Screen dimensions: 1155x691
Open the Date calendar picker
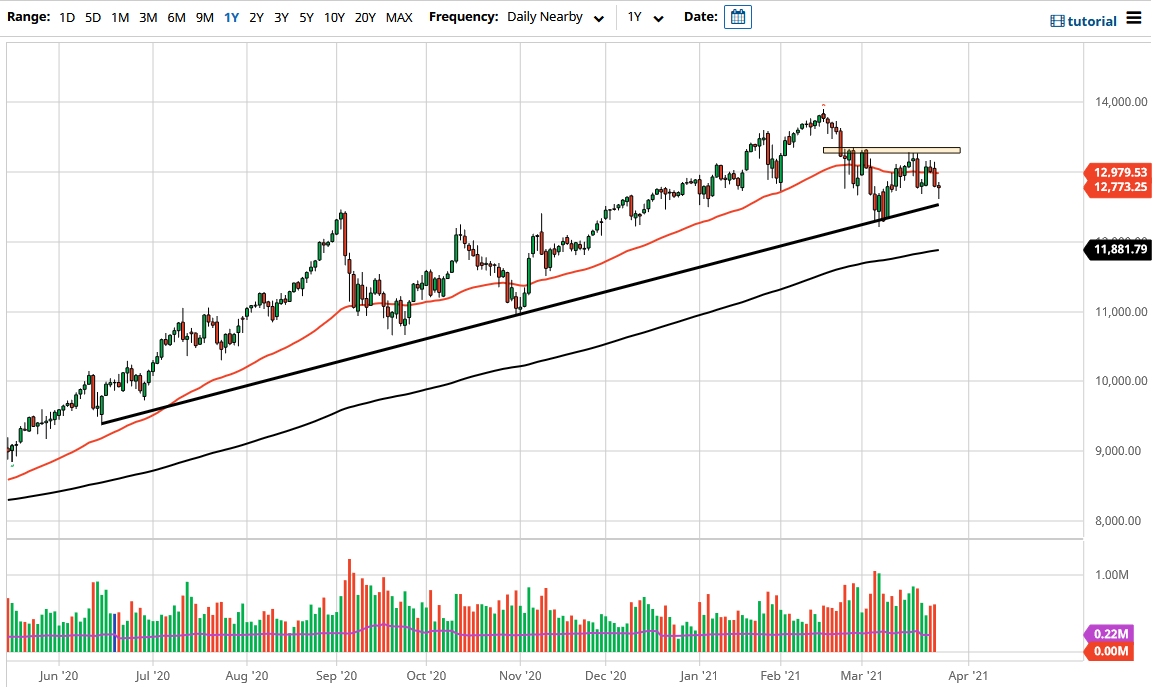pyautogui.click(x=737, y=17)
